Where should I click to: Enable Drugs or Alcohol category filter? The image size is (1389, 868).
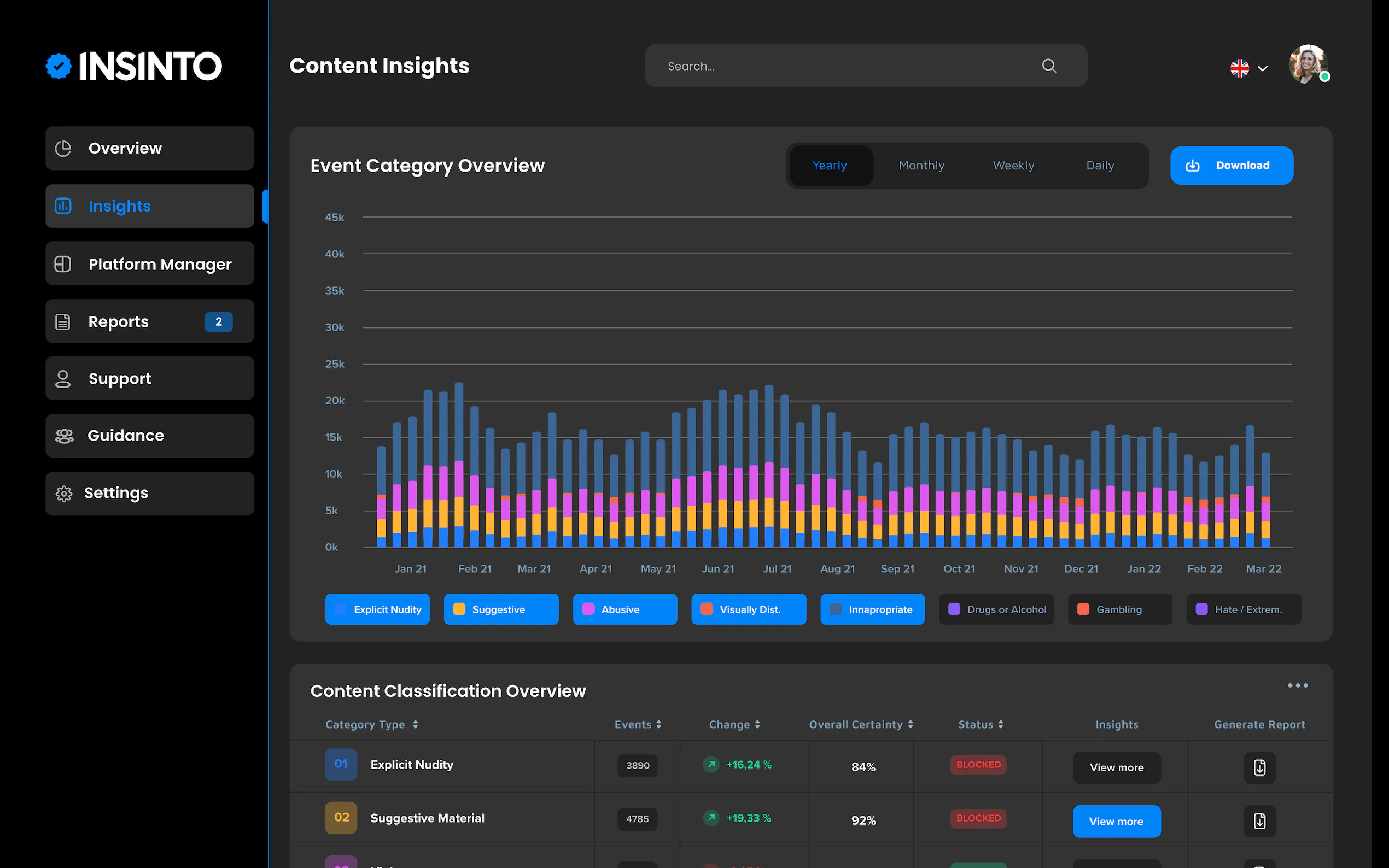(x=996, y=609)
